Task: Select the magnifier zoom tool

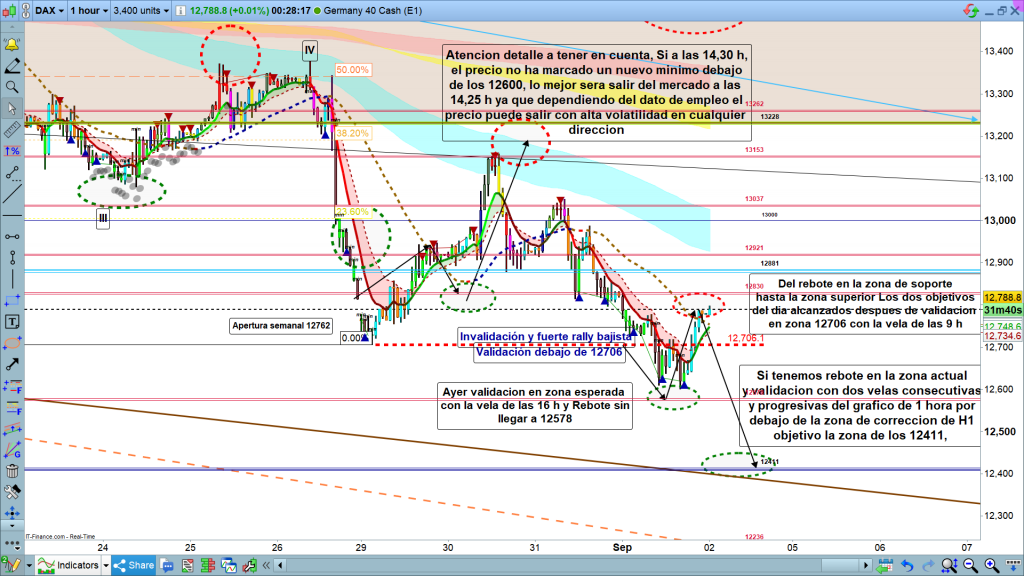Action: tap(13, 87)
